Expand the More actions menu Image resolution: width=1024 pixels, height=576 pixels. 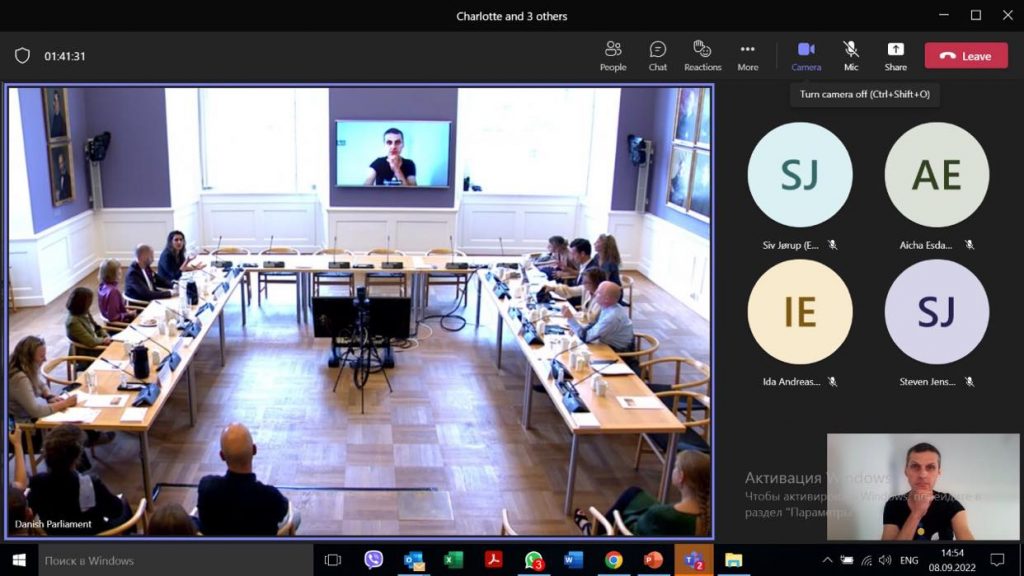pos(747,56)
